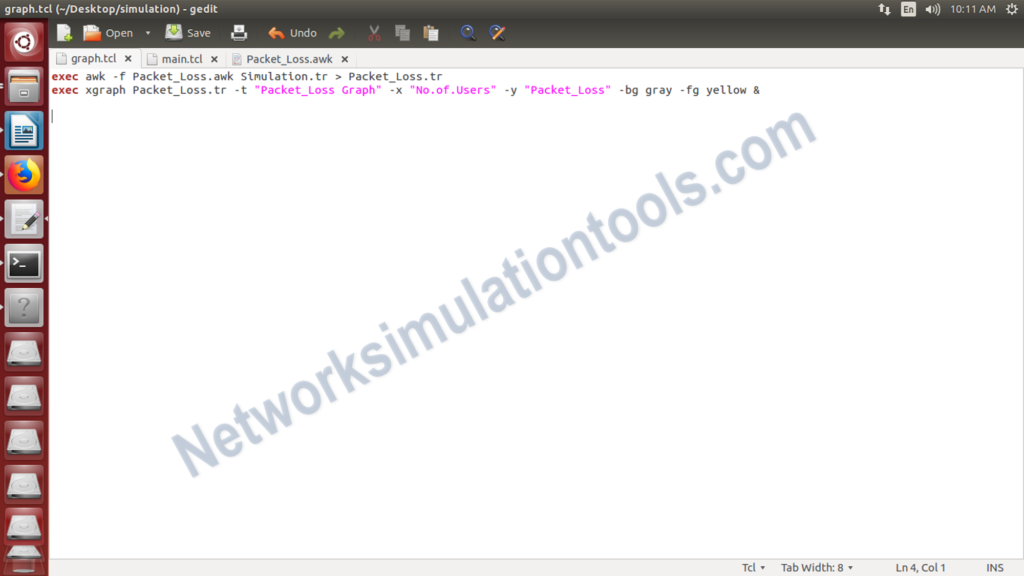The image size is (1024, 576).
Task: Open Find and Replace
Action: (497, 33)
